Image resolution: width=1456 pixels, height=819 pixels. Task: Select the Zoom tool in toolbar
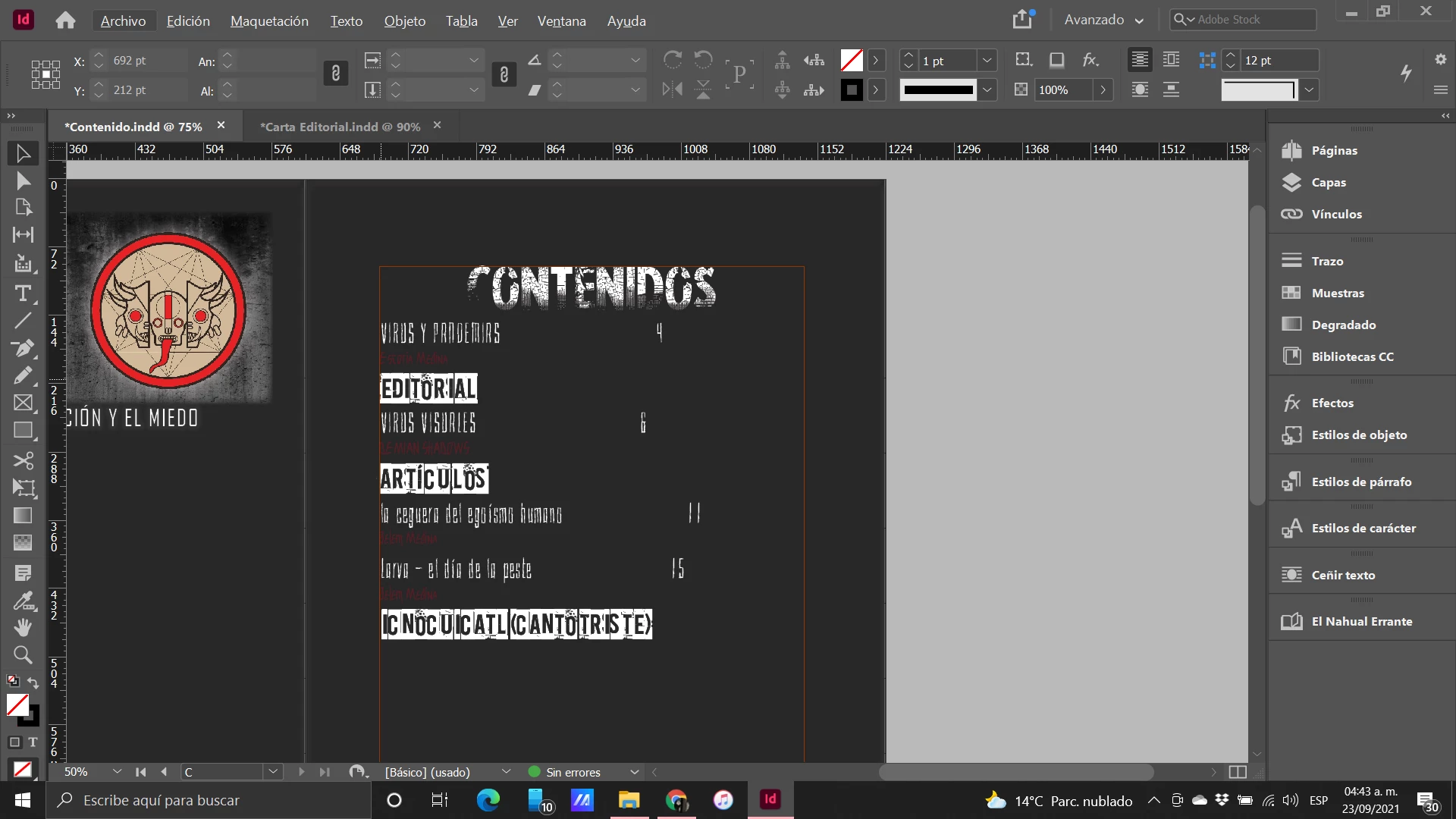[23, 654]
